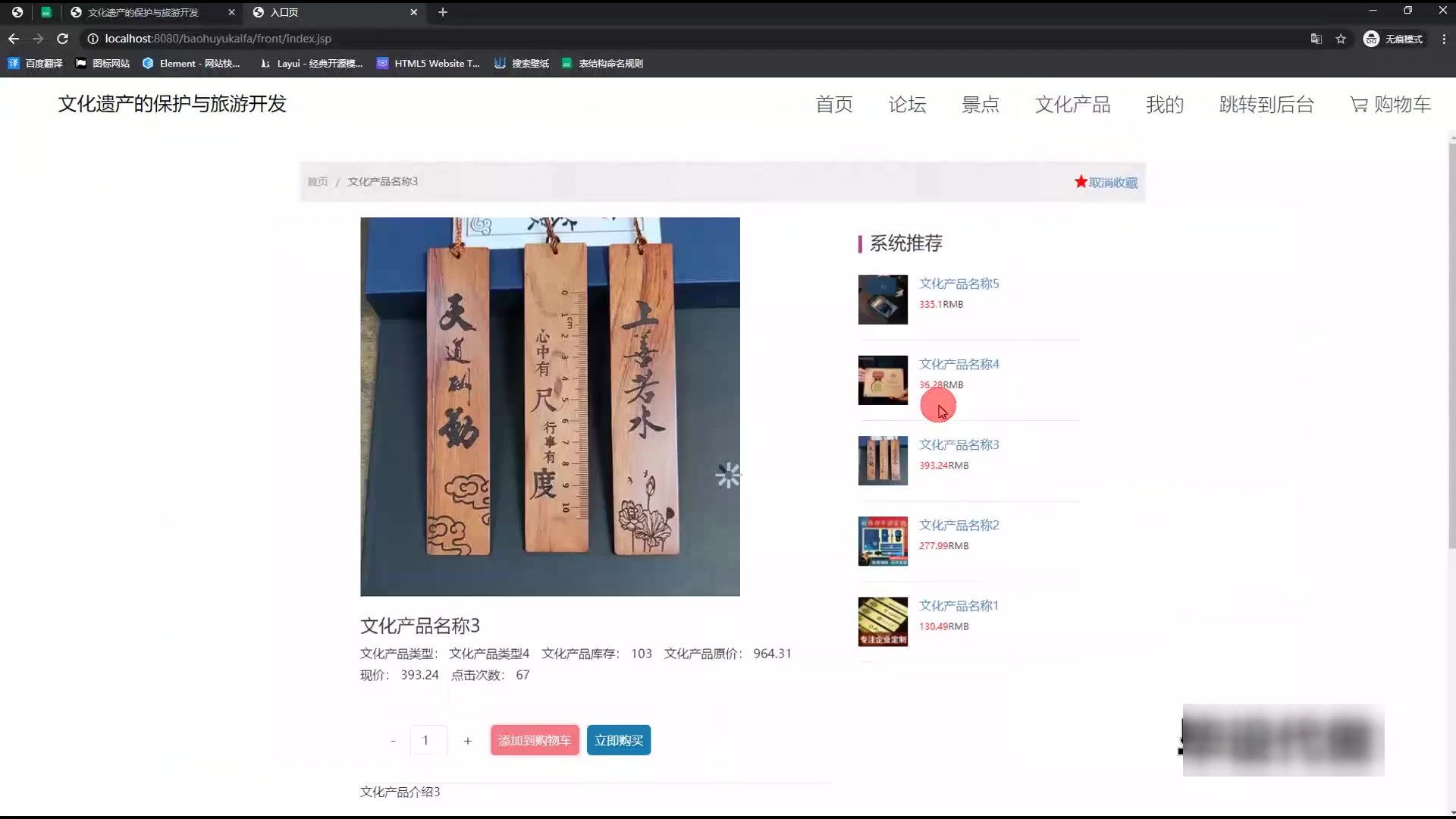Bookmark page using star icon
The height and width of the screenshot is (819, 1456).
1341,39
